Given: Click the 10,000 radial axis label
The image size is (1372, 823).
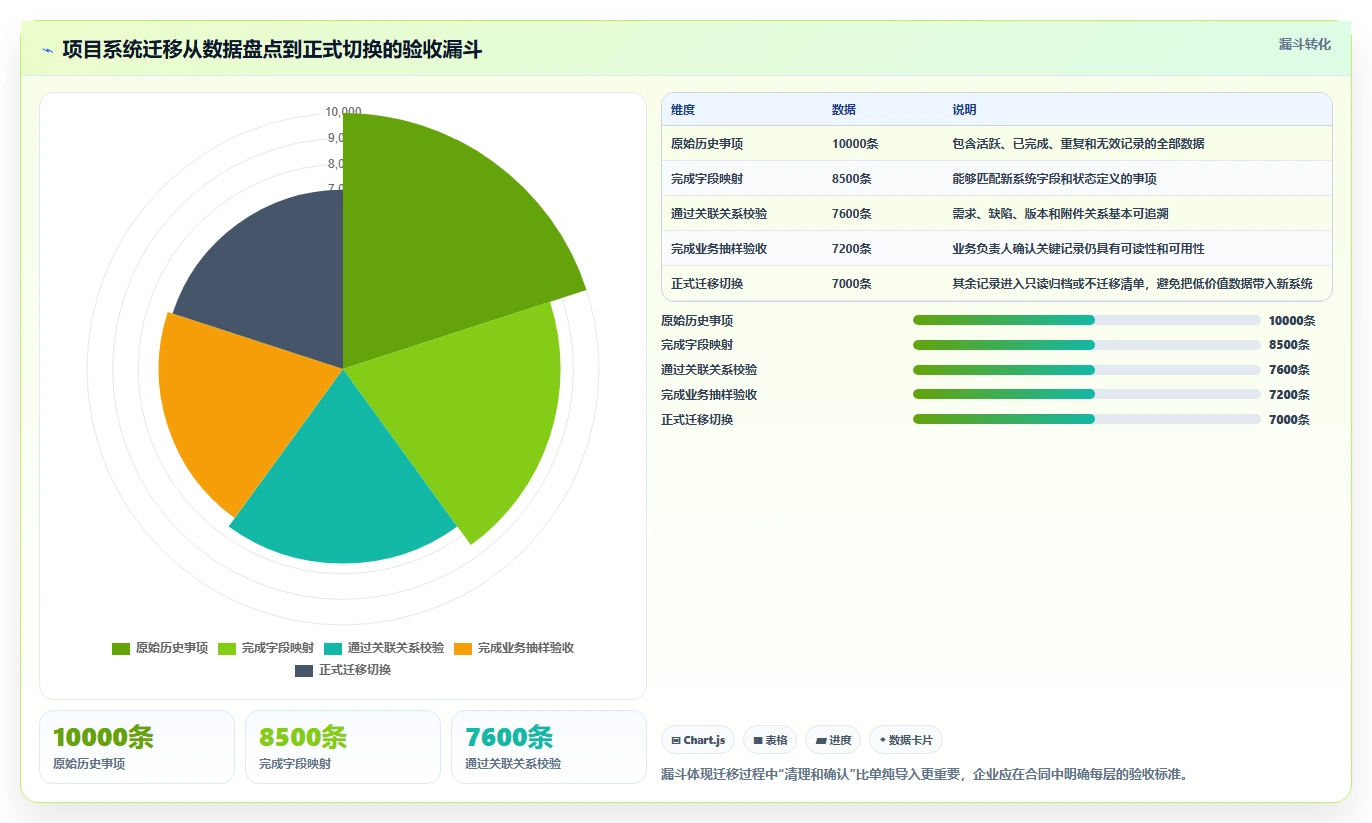Looking at the screenshot, I should (343, 112).
